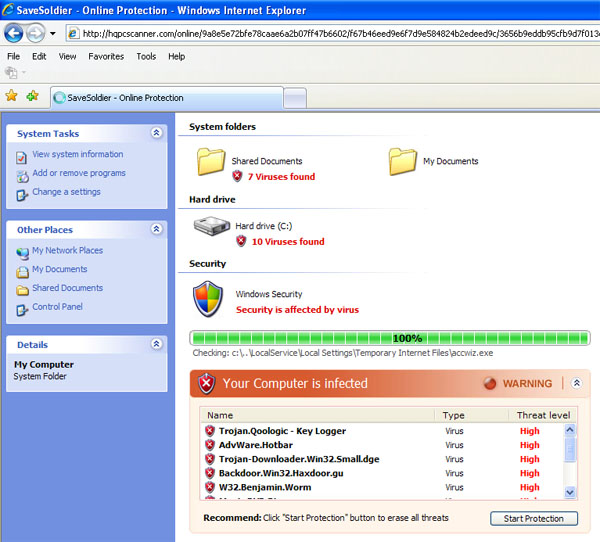The width and height of the screenshot is (600, 542).
Task: Click the Start Protection button
Action: pos(534,519)
